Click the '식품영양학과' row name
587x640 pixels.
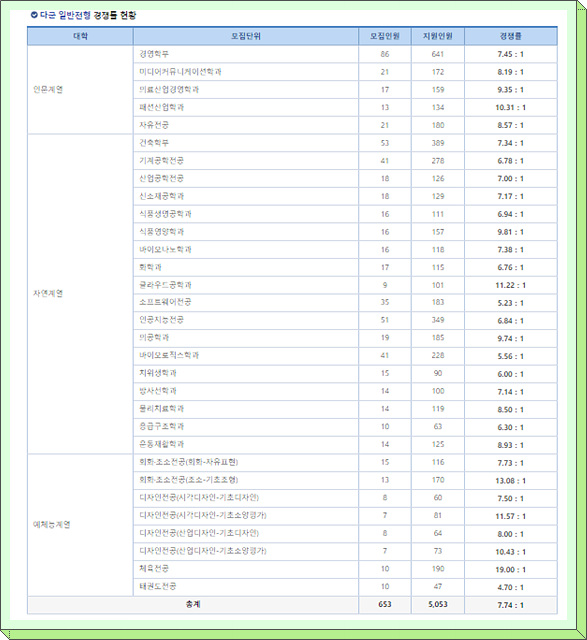162,231
